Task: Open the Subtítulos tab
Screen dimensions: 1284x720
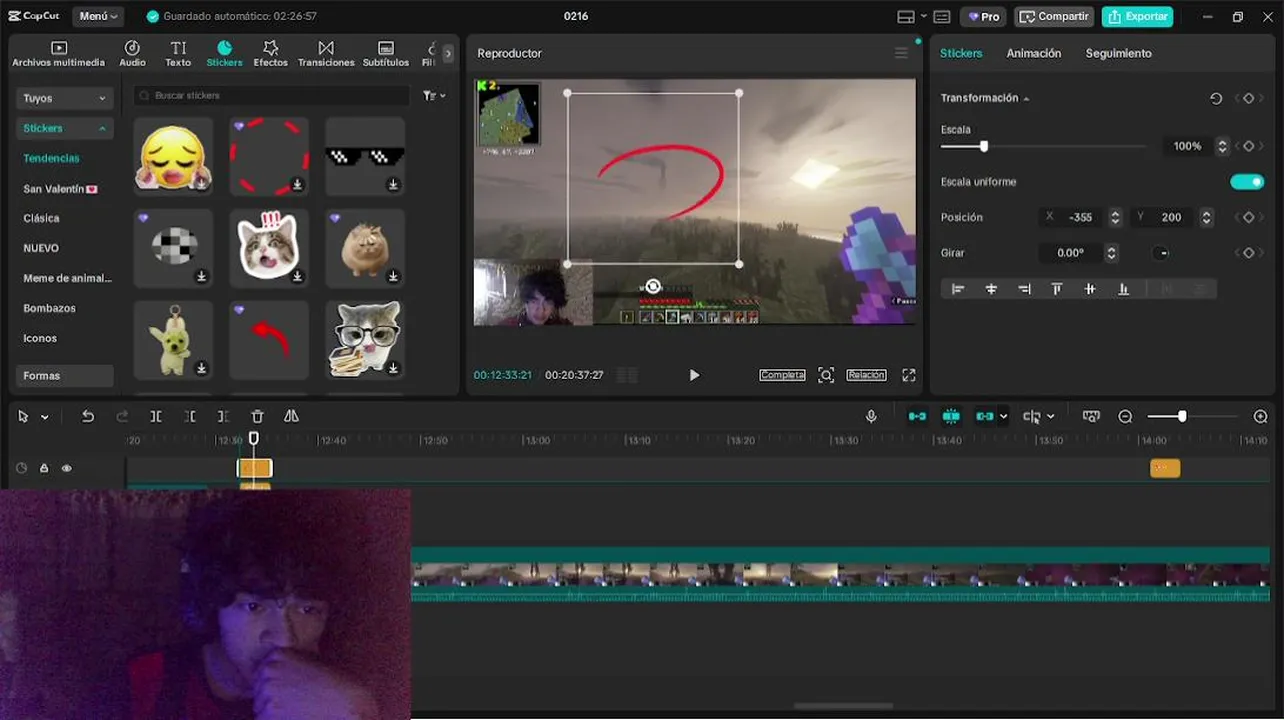Action: pos(386,54)
